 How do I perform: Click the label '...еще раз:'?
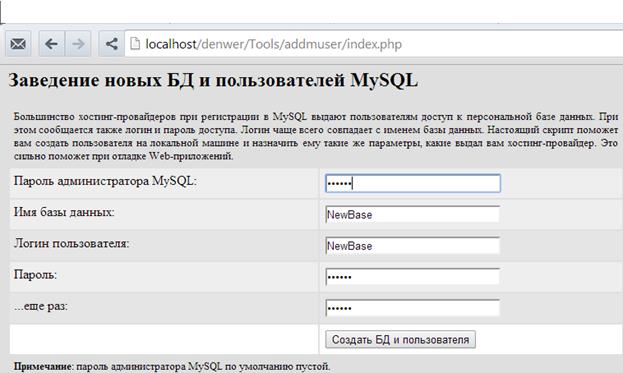coord(41,306)
